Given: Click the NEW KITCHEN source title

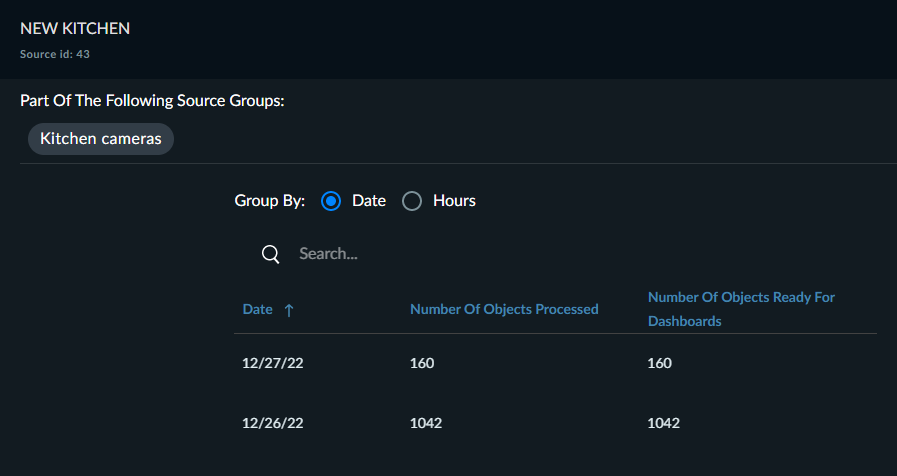Looking at the screenshot, I should click(x=75, y=29).
